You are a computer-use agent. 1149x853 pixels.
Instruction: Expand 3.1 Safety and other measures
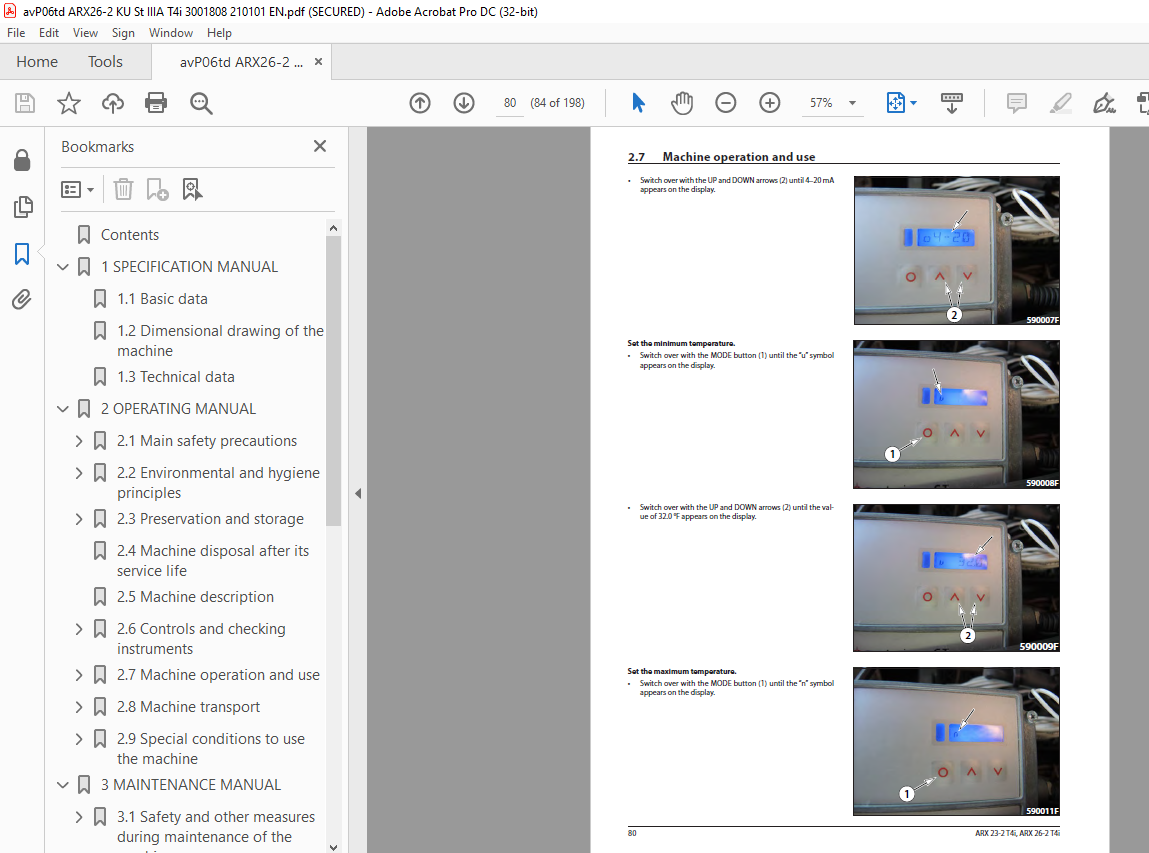[79, 817]
